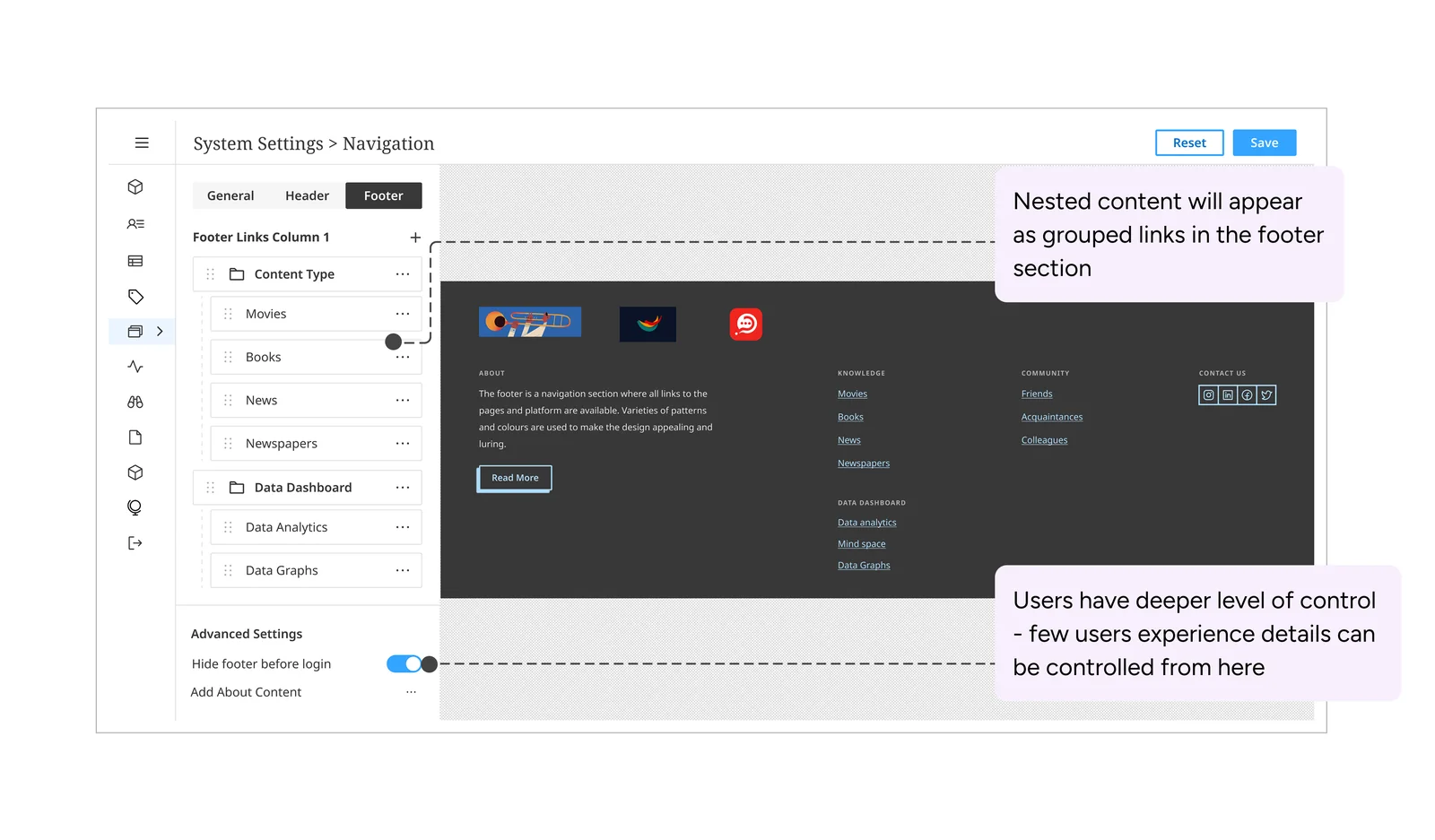Click the Twitter icon in footer
The image size is (1435, 840).
[x=1266, y=395]
